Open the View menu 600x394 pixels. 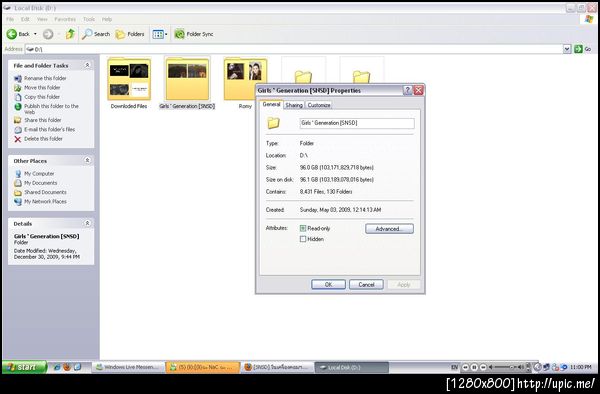tap(42, 19)
